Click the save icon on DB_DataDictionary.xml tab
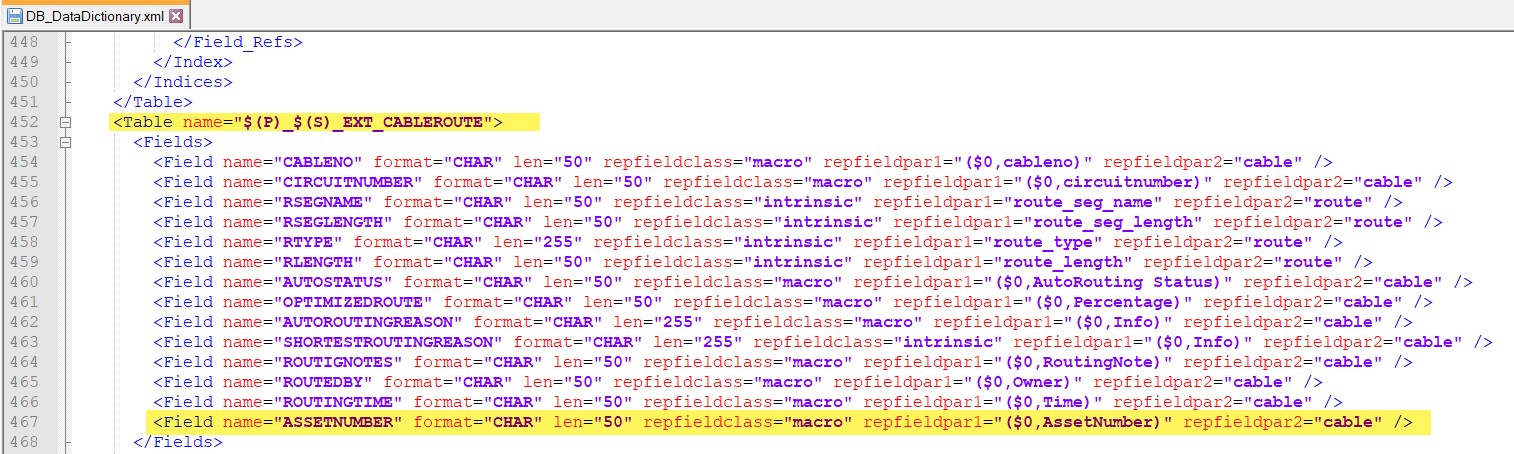The width and height of the screenshot is (1514, 454). 15,16
